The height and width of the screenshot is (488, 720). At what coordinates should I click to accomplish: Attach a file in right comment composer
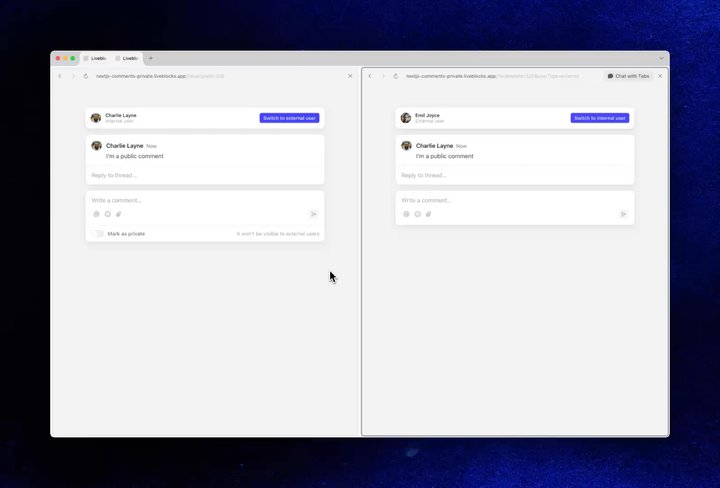coord(428,214)
